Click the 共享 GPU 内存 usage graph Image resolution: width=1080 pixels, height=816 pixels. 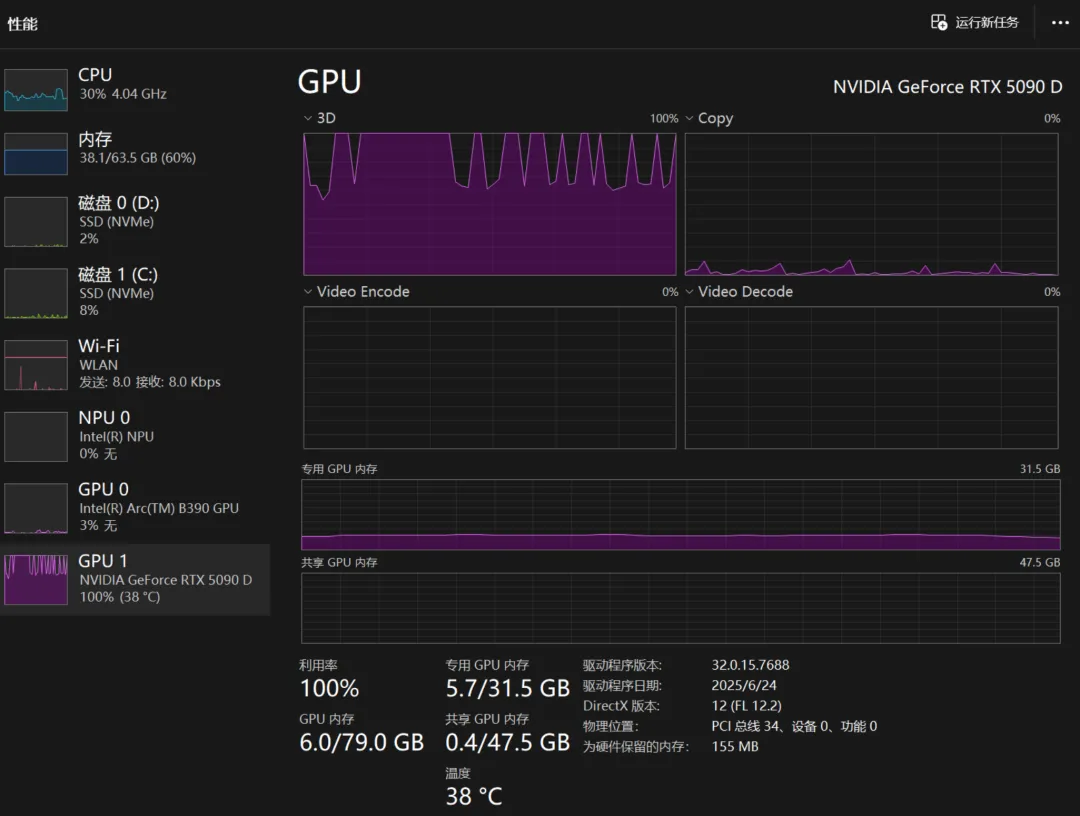pyautogui.click(x=681, y=608)
